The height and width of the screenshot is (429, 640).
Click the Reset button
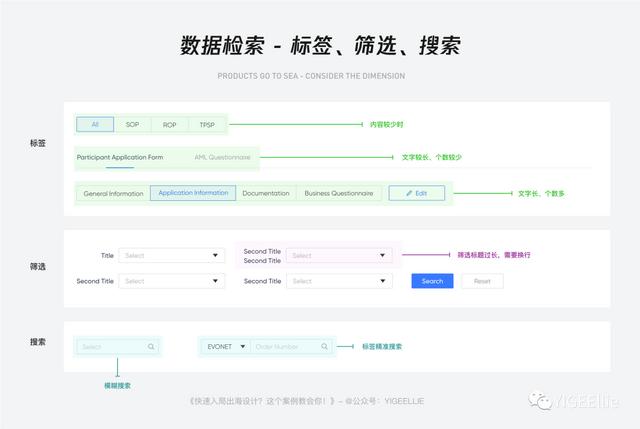click(x=482, y=281)
